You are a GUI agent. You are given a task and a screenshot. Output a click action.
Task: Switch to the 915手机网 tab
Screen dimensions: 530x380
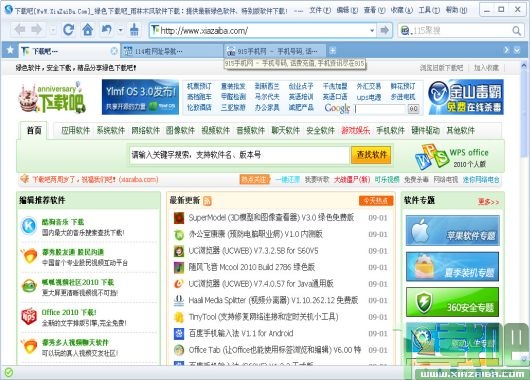coord(275,51)
